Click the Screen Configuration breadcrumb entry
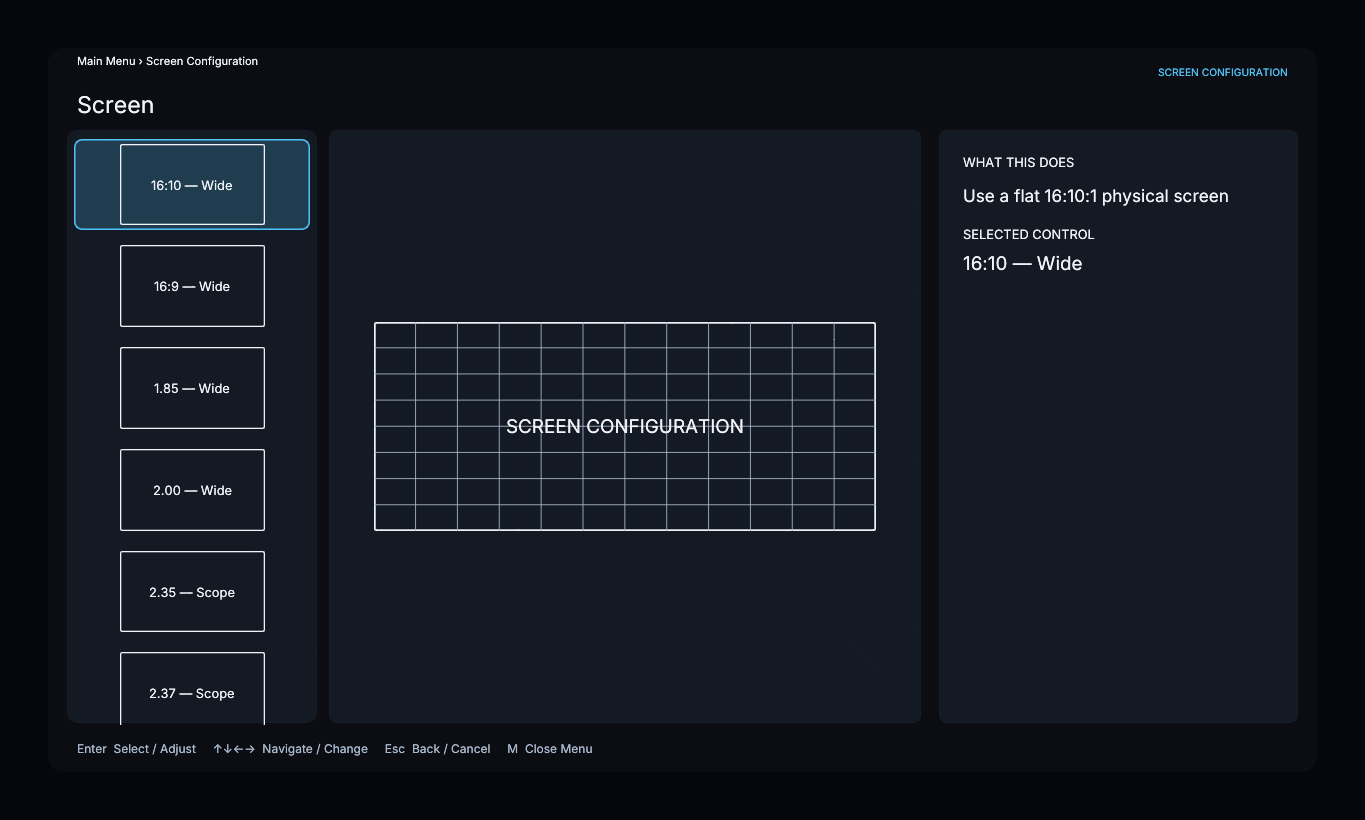1365x820 pixels. click(202, 61)
